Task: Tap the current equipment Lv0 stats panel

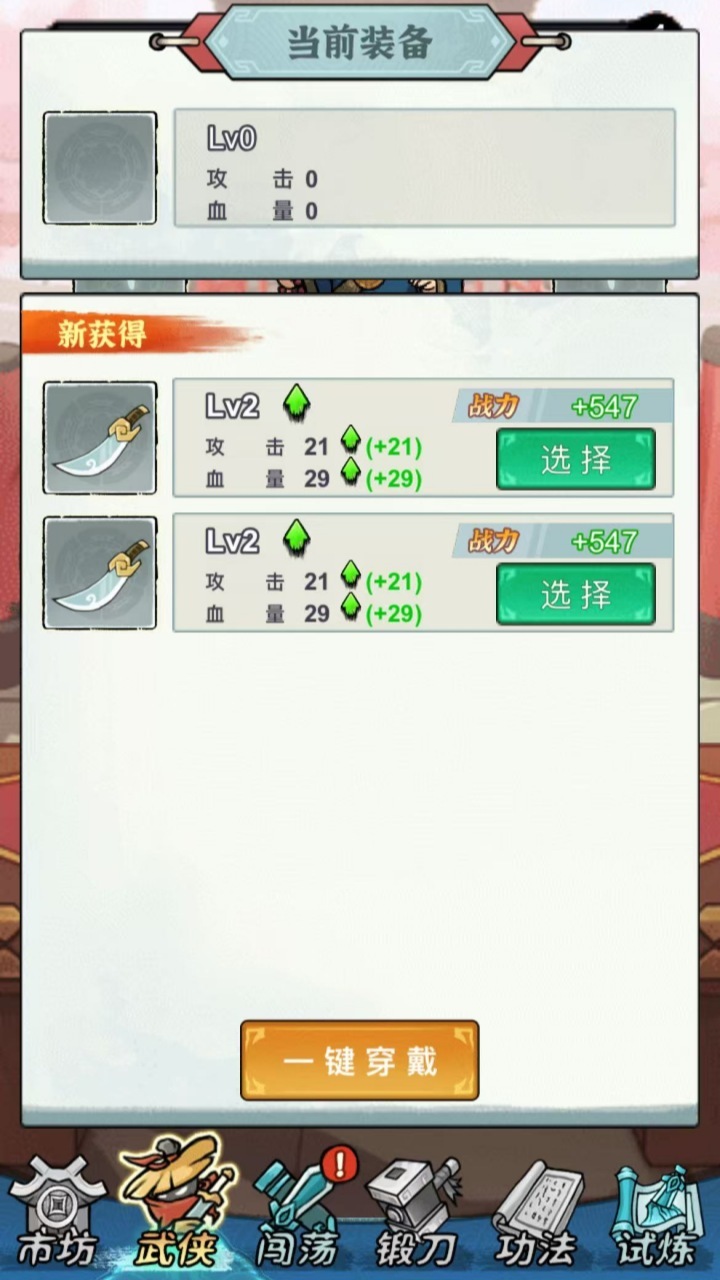Action: (x=424, y=168)
